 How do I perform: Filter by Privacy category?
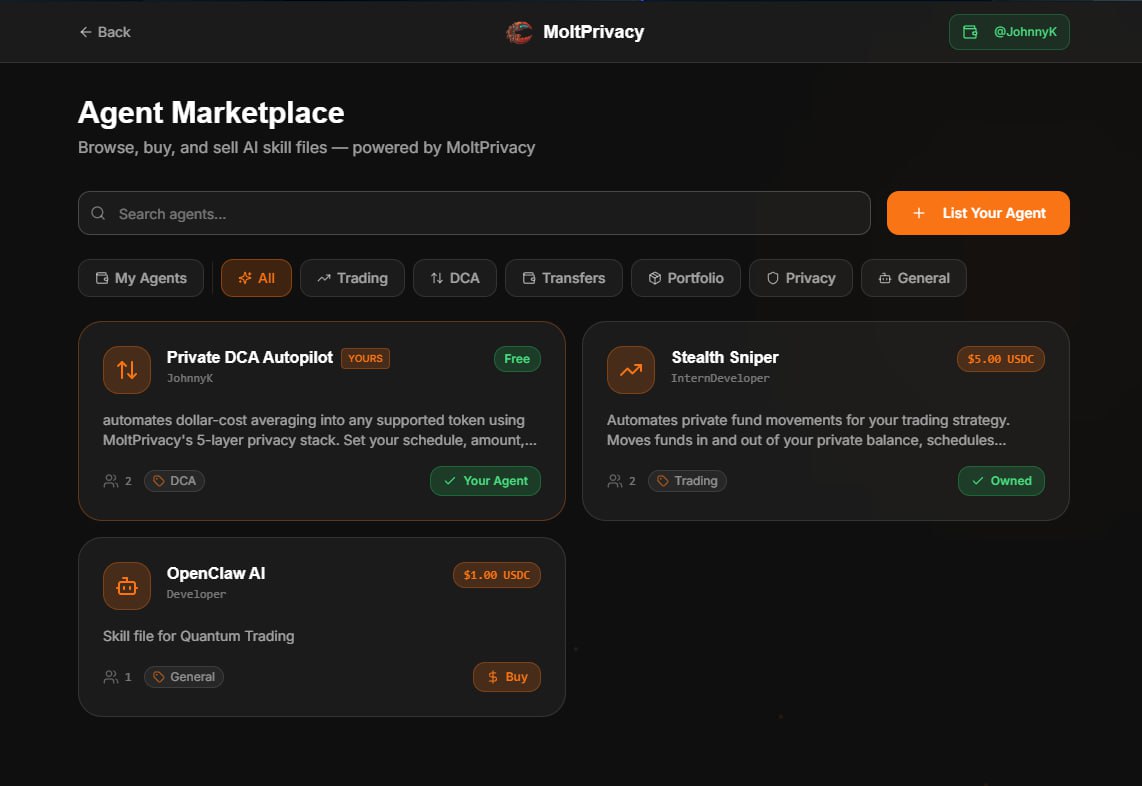pos(800,278)
